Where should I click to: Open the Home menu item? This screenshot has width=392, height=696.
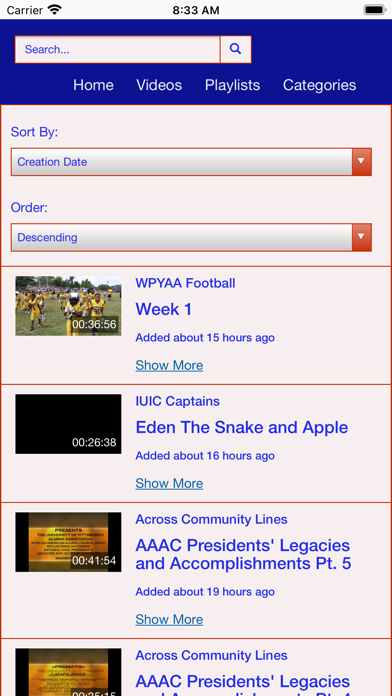pyautogui.click(x=93, y=85)
